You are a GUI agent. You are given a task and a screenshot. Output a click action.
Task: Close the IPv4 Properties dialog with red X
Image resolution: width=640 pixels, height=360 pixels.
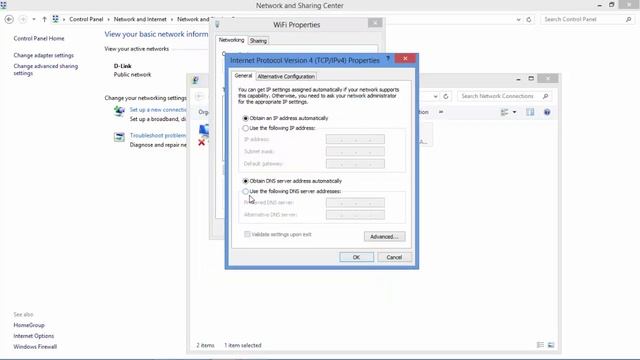[x=405, y=58]
